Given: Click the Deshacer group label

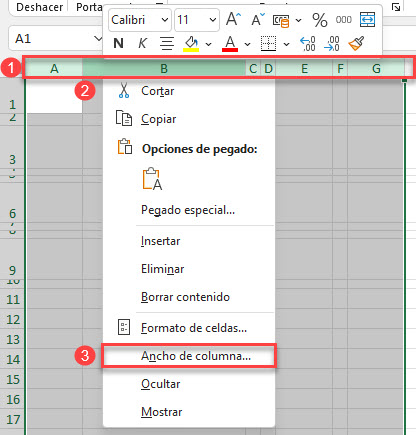Looking at the screenshot, I should (x=39, y=7).
